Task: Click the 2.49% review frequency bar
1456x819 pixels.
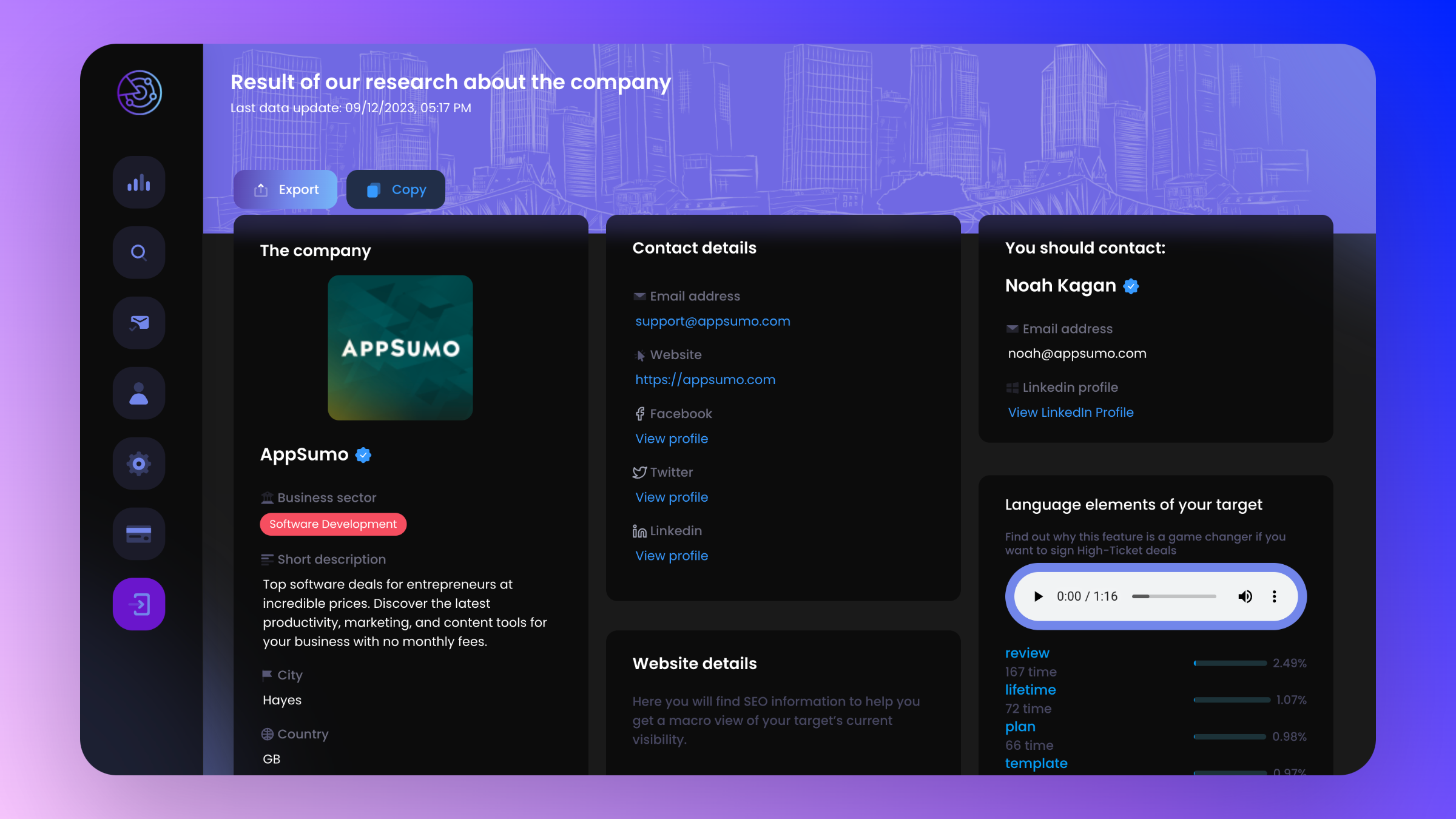Action: point(1230,663)
